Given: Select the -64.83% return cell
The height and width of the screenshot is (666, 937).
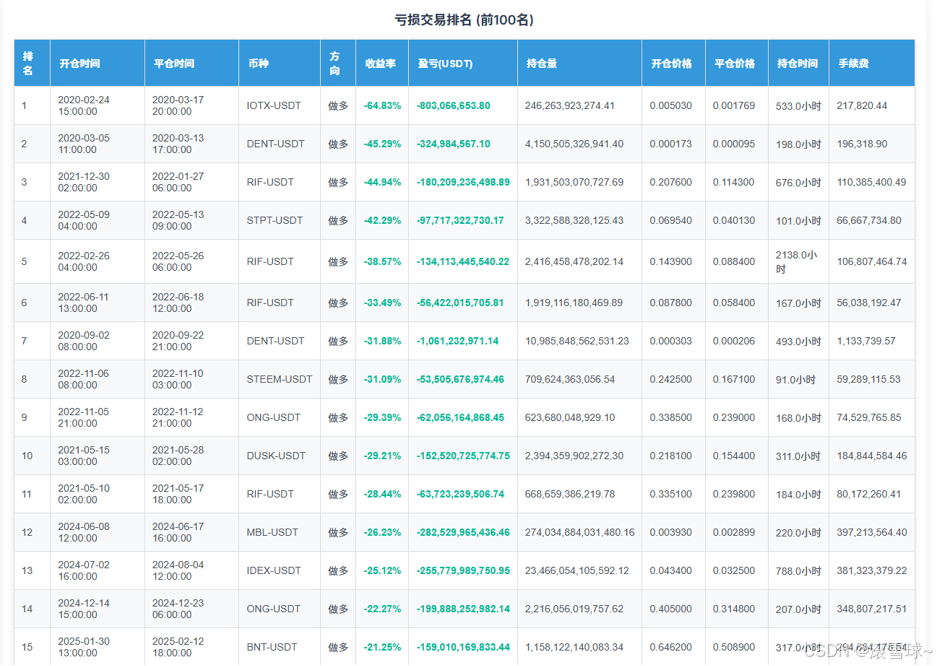Looking at the screenshot, I should pyautogui.click(x=382, y=106).
